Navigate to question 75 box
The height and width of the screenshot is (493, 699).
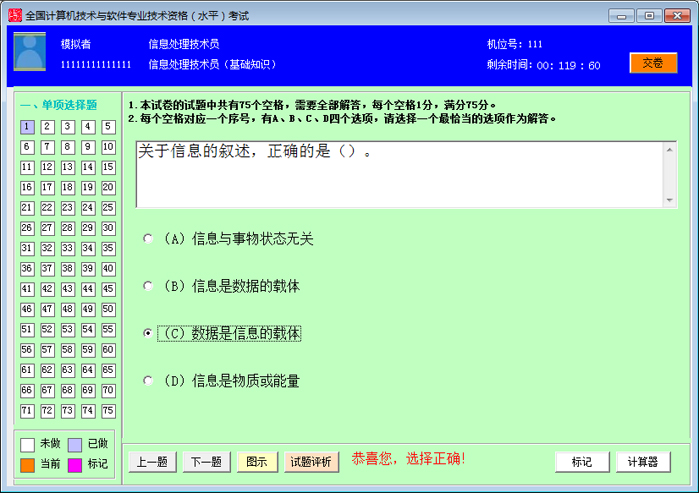point(108,411)
